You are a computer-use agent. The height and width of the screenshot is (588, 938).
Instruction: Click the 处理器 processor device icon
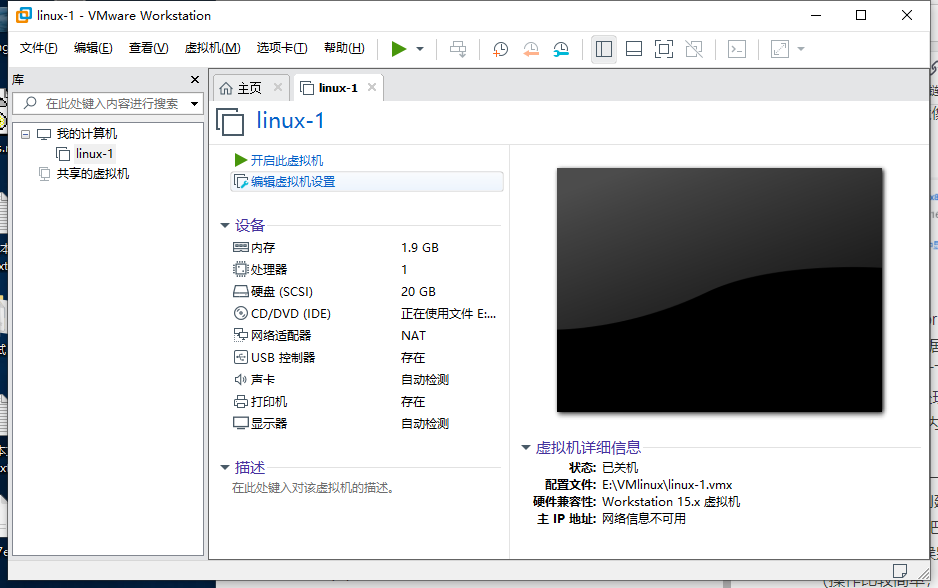click(x=240, y=269)
